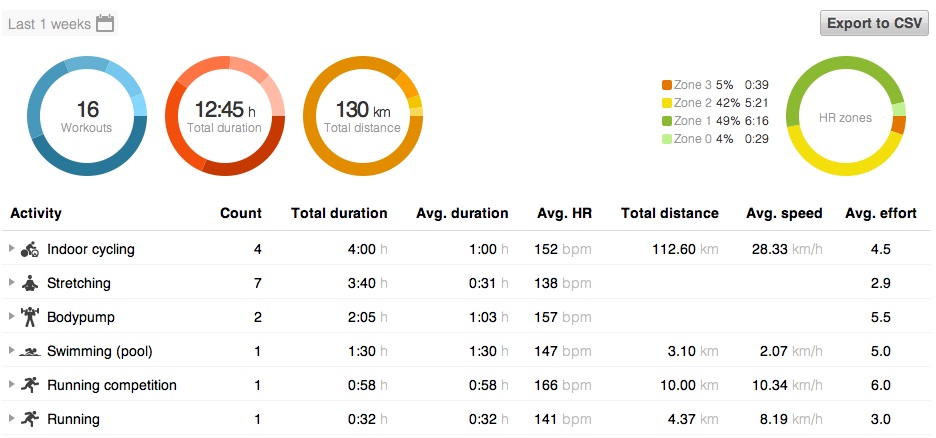Click the Stretching activity icon
Image resolution: width=936 pixels, height=438 pixels.
30,283
